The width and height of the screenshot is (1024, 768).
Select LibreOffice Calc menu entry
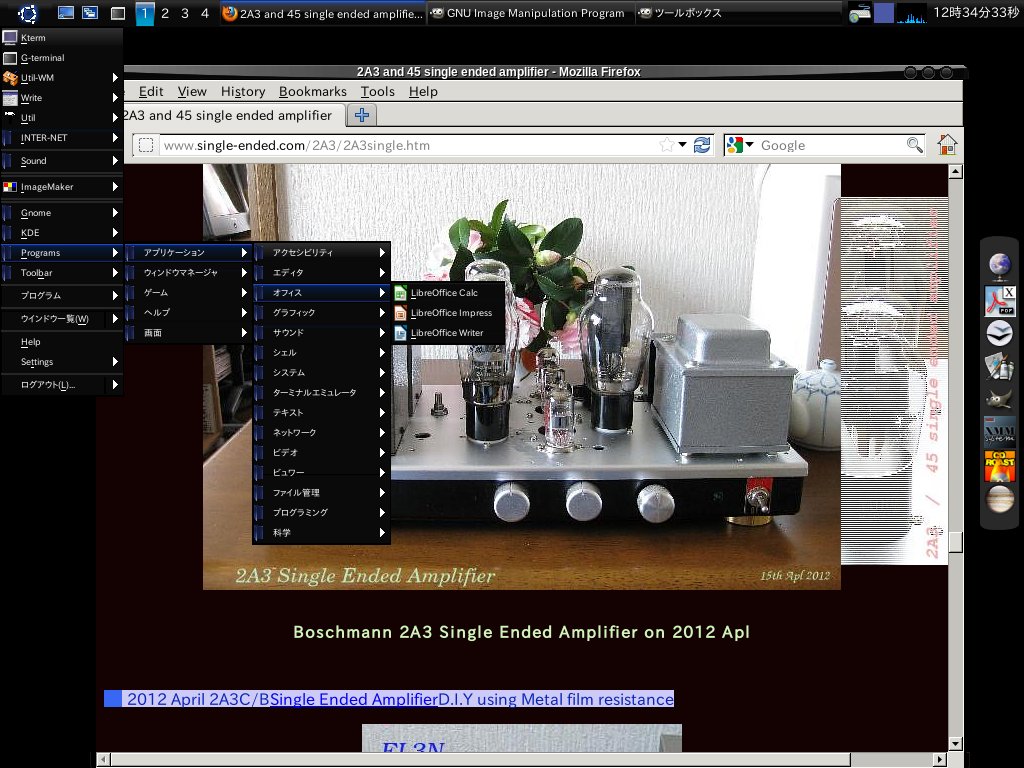(x=443, y=293)
